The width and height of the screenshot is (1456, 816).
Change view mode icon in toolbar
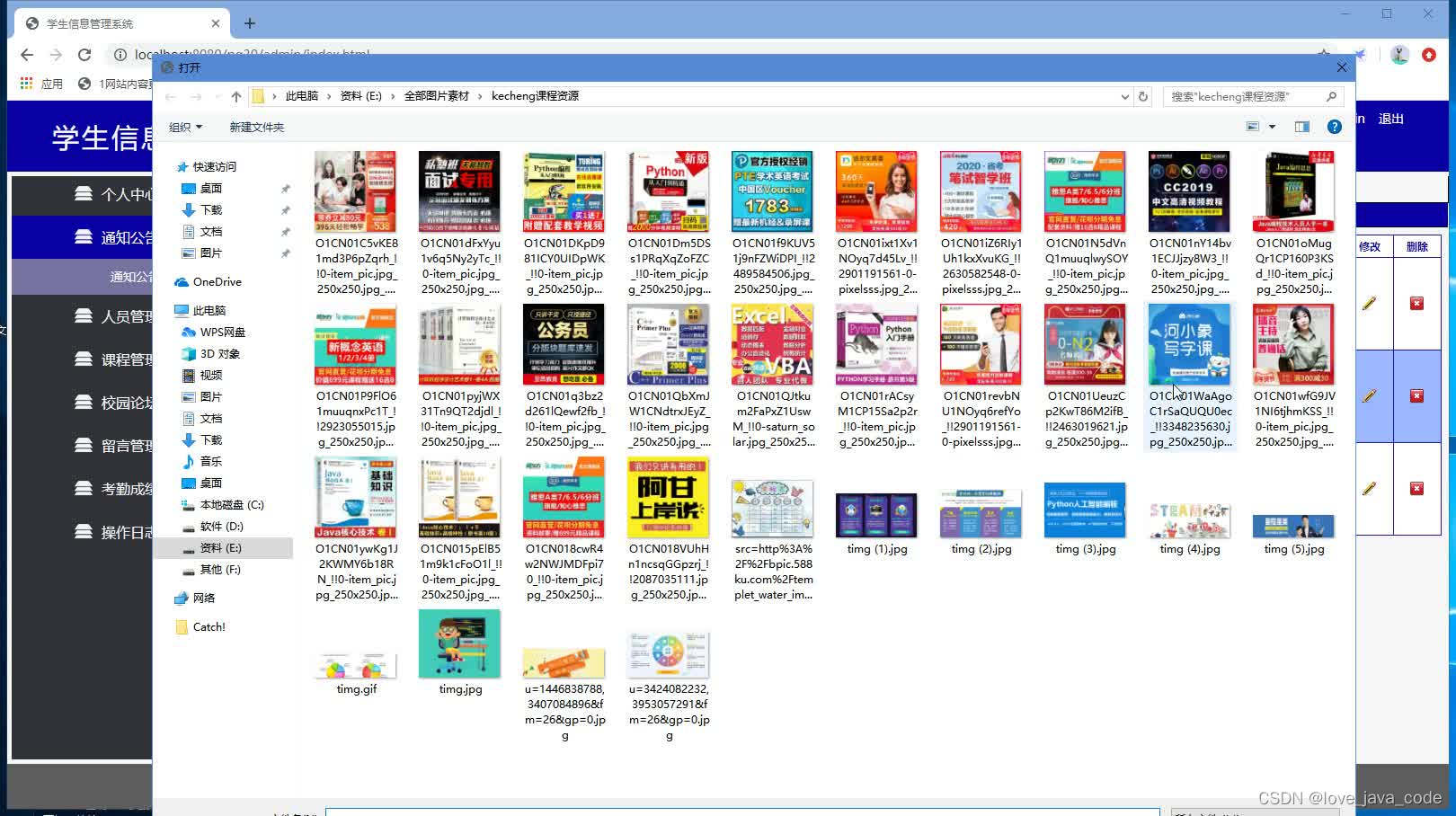tap(1253, 127)
